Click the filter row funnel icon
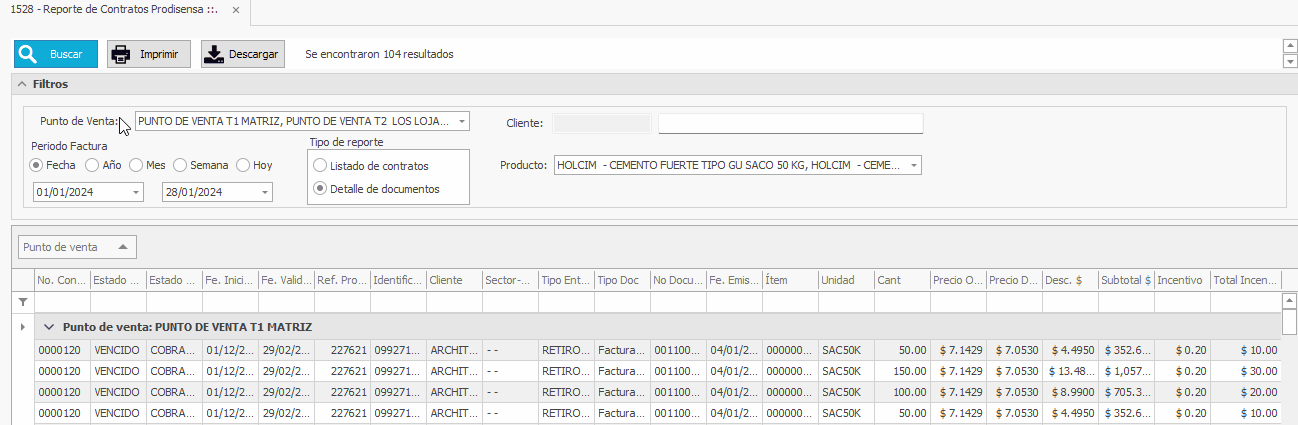The image size is (1298, 425). click(x=23, y=301)
